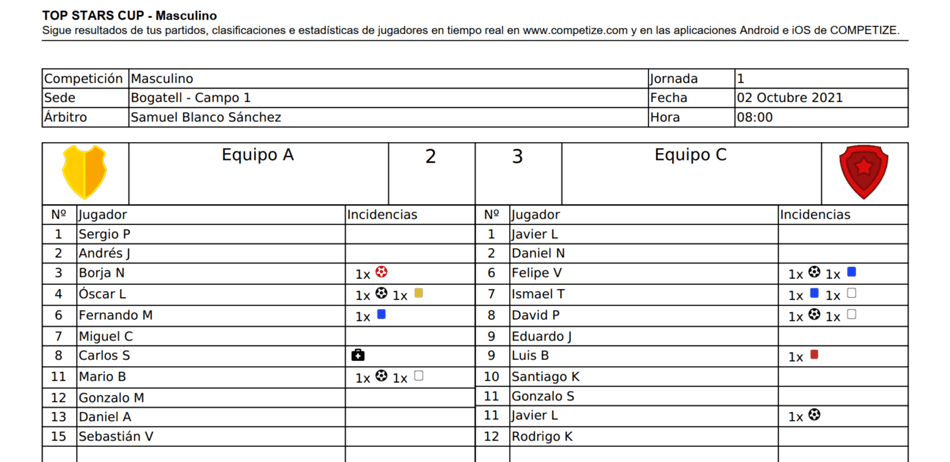Click the white card box for Ismael T
This screenshot has width=950, height=462.
[x=851, y=294]
